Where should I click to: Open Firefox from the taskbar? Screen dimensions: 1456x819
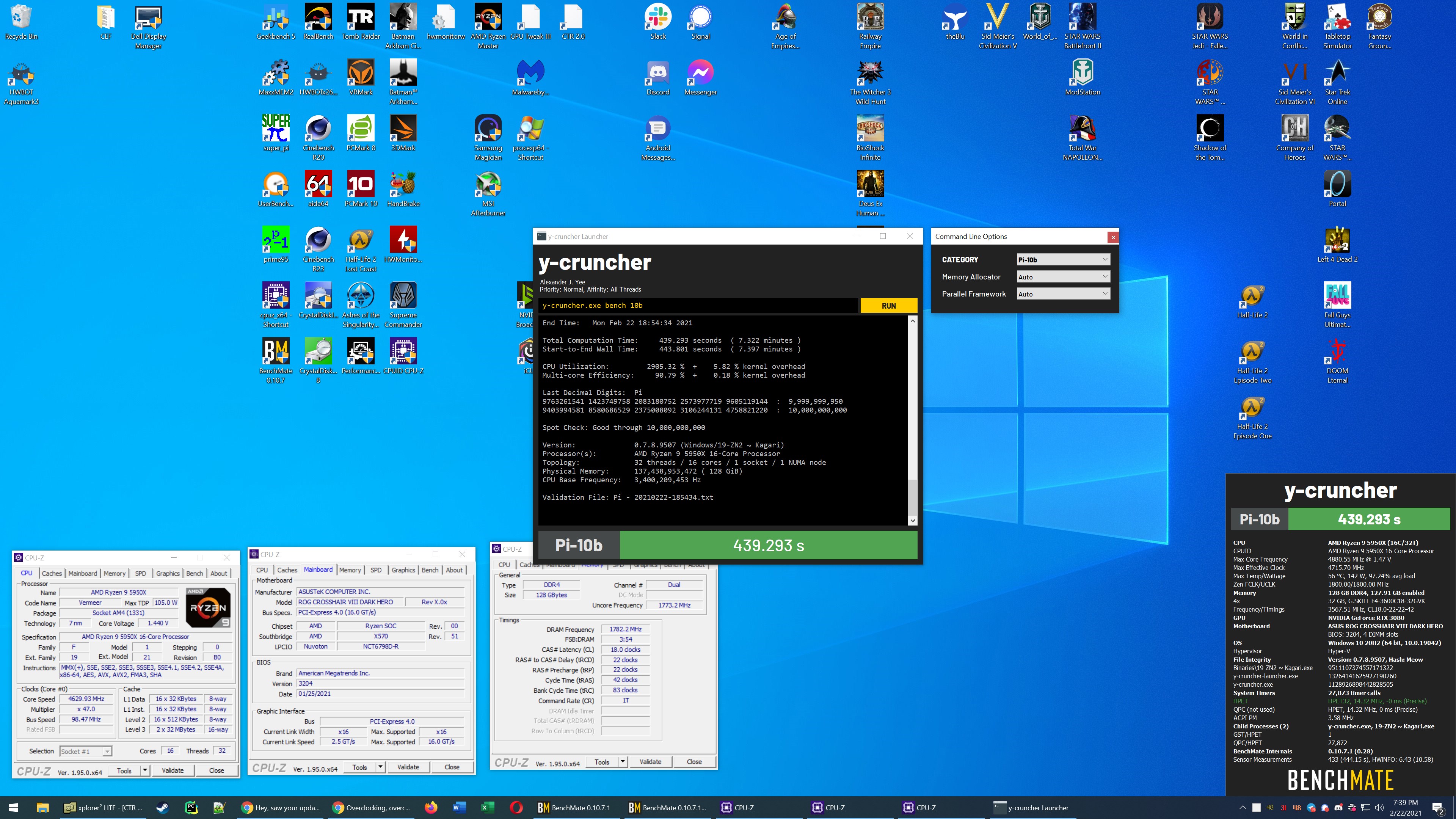(x=431, y=808)
